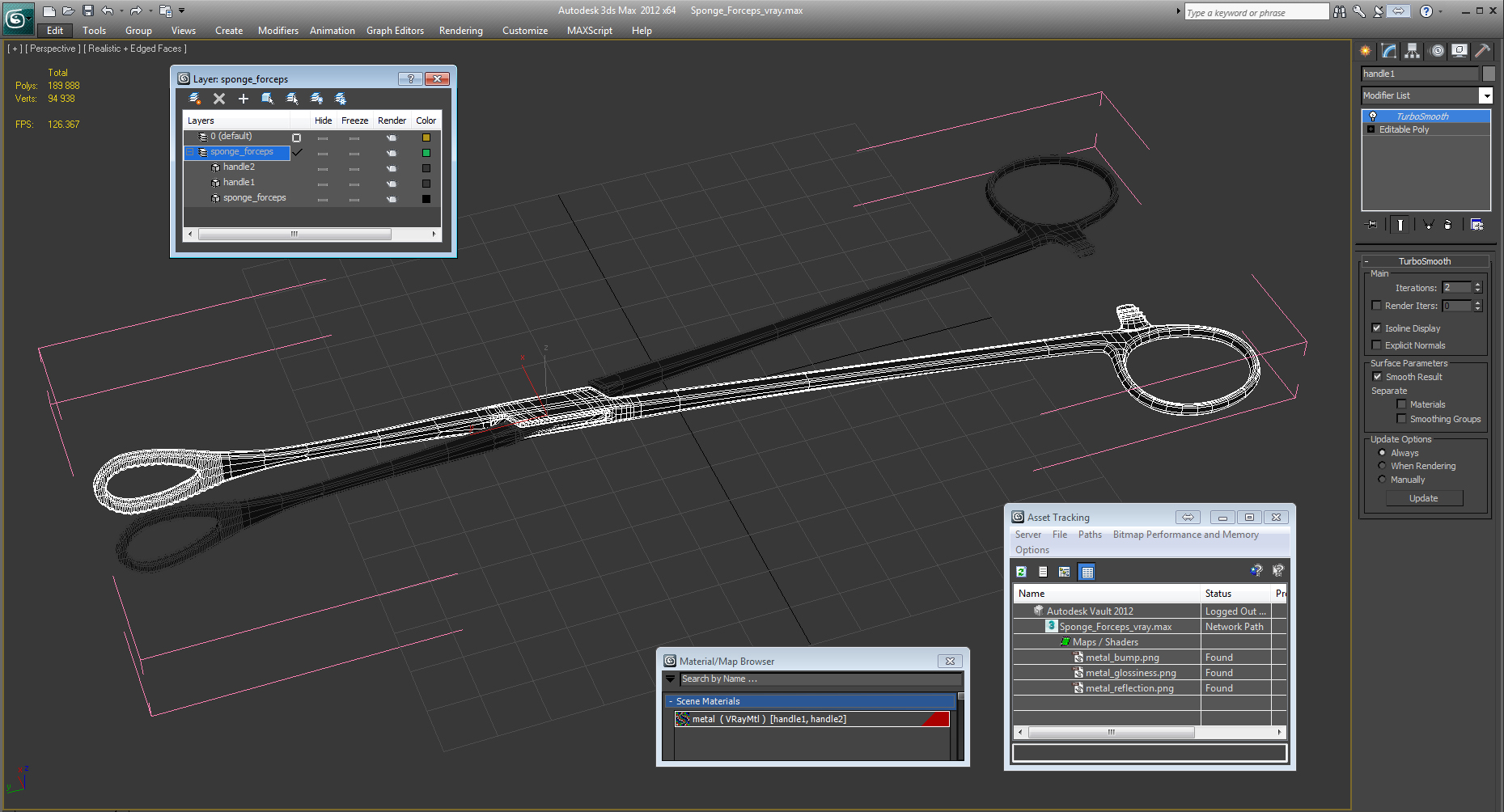Click Delete Layer X icon
Screen dimensions: 1504x812
219,99
